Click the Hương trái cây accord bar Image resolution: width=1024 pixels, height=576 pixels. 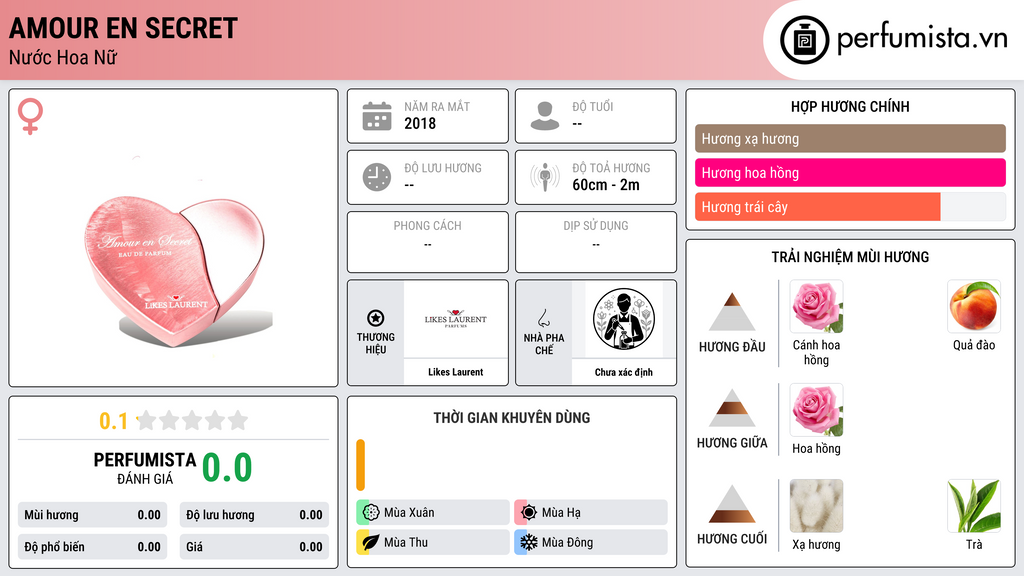(x=850, y=207)
